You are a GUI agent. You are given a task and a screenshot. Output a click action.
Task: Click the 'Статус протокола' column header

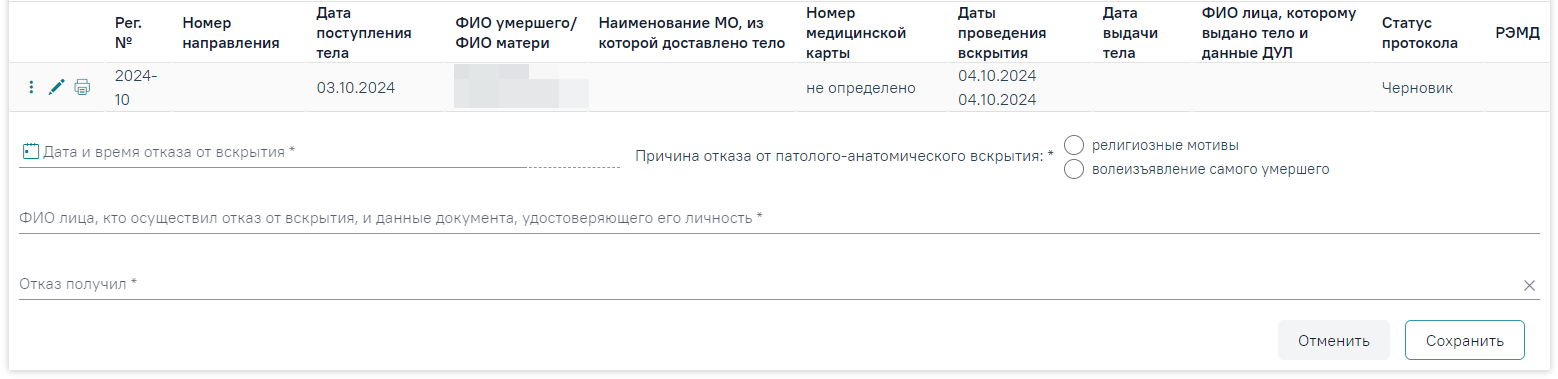click(x=1419, y=33)
